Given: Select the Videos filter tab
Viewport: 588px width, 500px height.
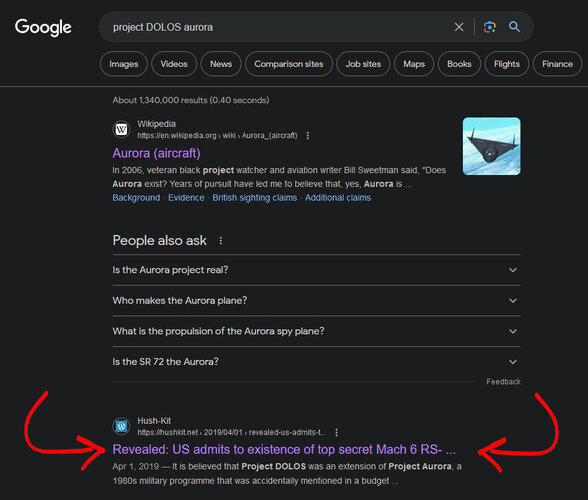Looking at the screenshot, I should [174, 64].
